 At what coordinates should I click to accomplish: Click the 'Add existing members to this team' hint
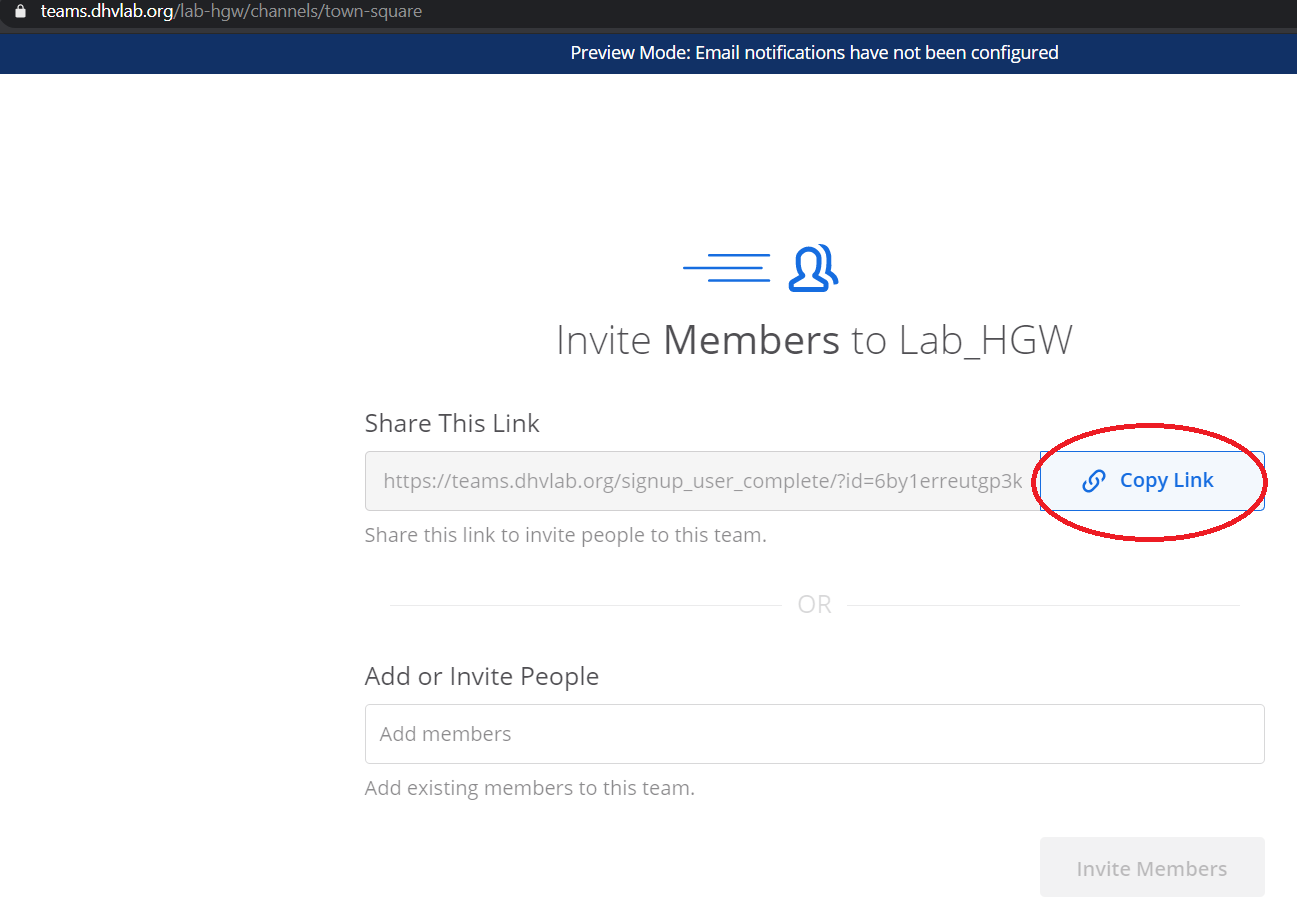coord(529,788)
